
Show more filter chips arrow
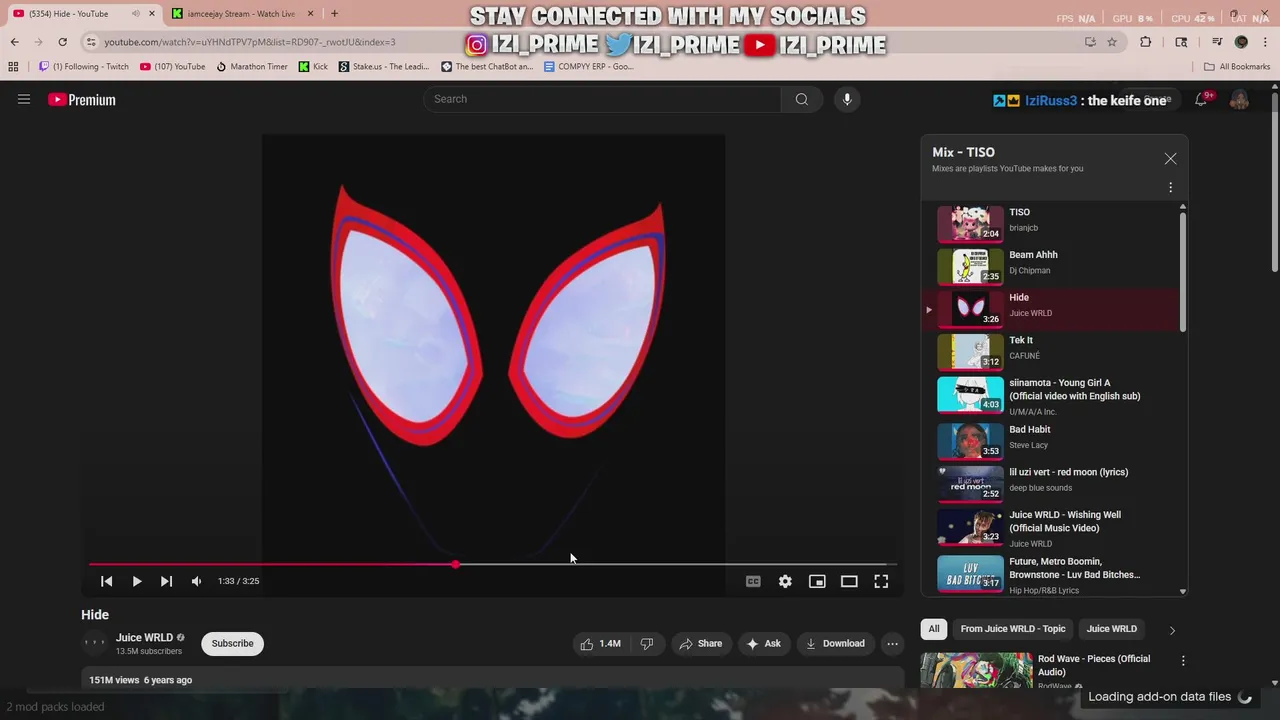click(1172, 630)
